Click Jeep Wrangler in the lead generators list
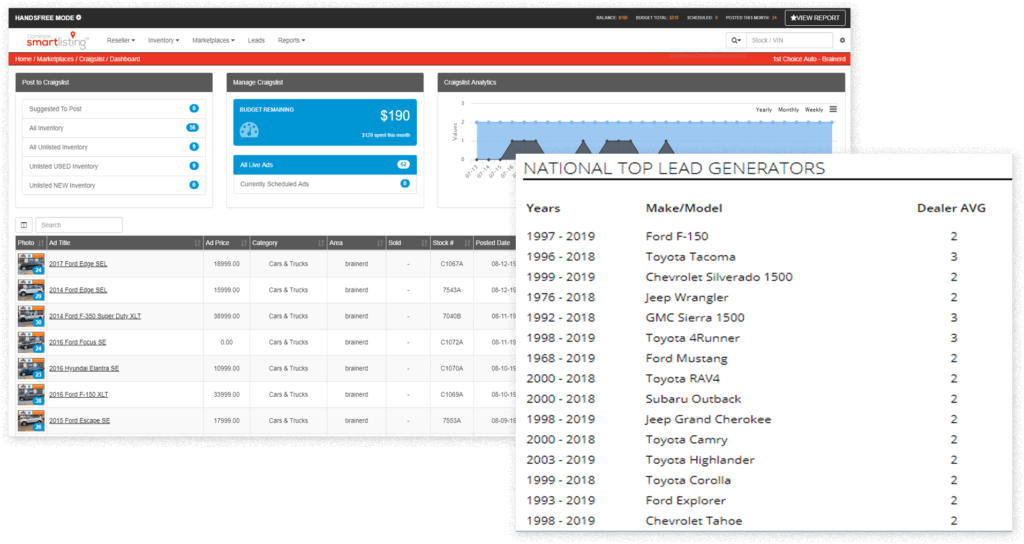This screenshot has width=1024, height=544. pos(686,297)
